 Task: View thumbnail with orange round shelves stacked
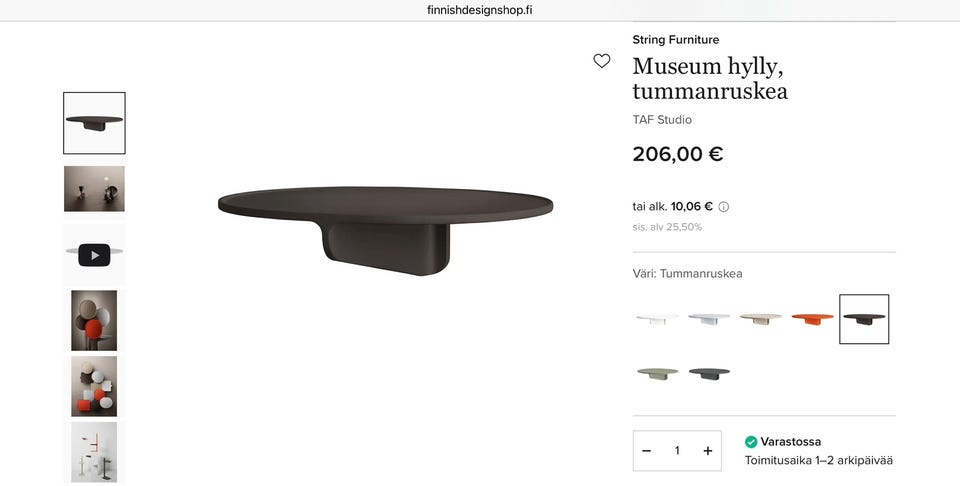click(x=94, y=320)
